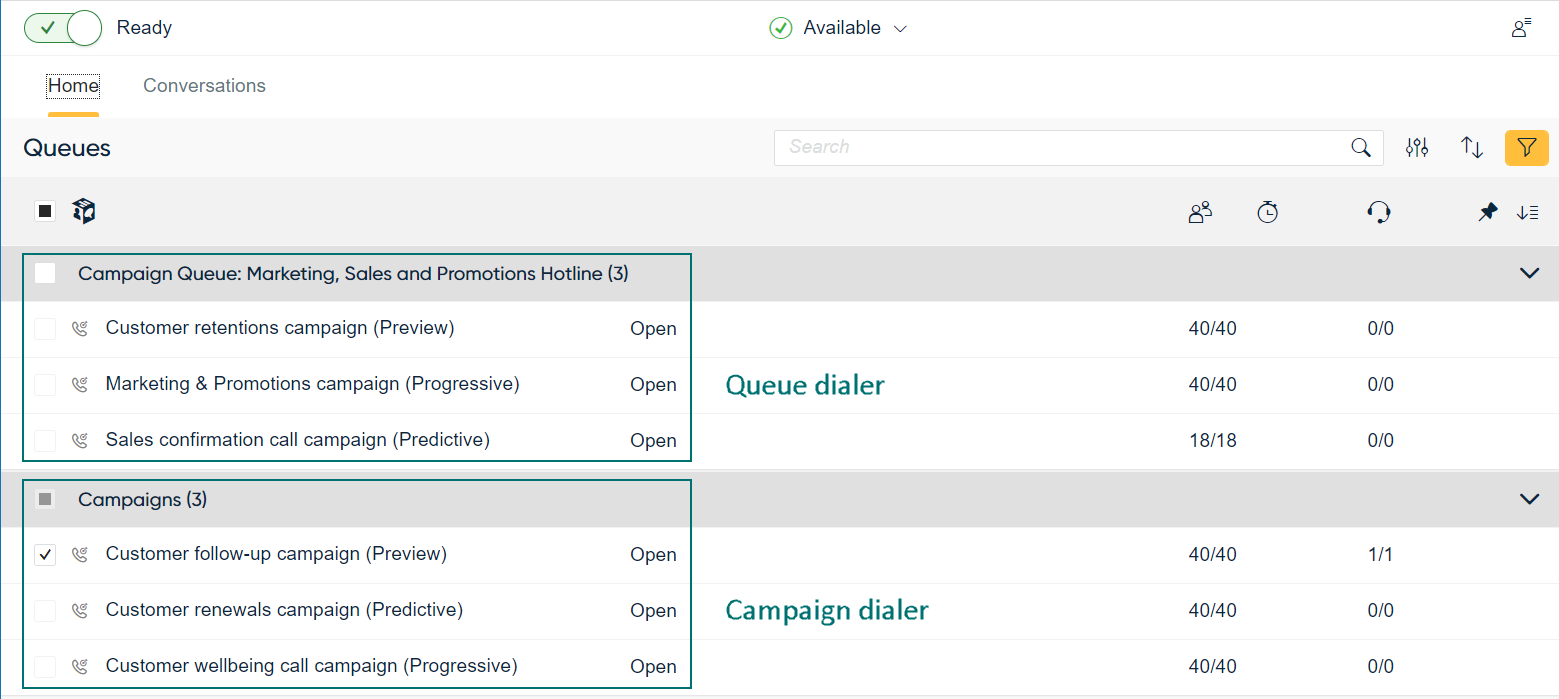Click the headset agents column icon
This screenshot has height=699, width=1559.
[x=1379, y=212]
